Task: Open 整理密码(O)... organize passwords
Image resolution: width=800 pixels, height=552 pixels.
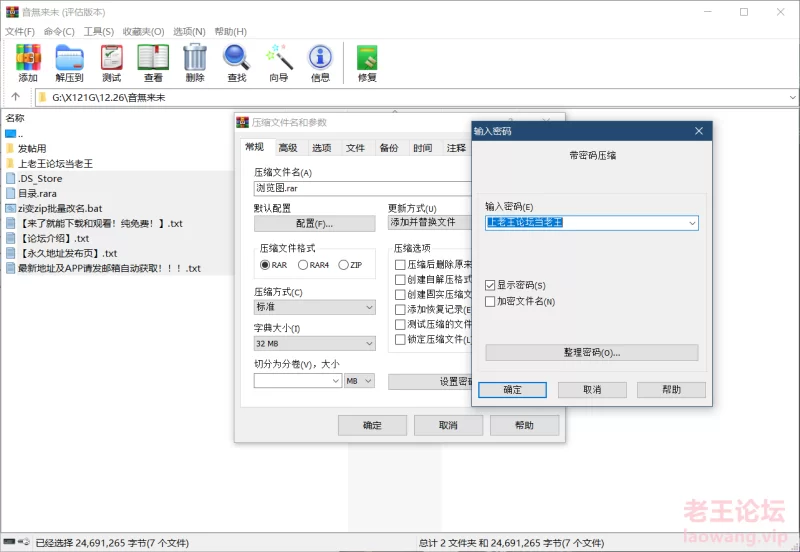Action: (592, 353)
